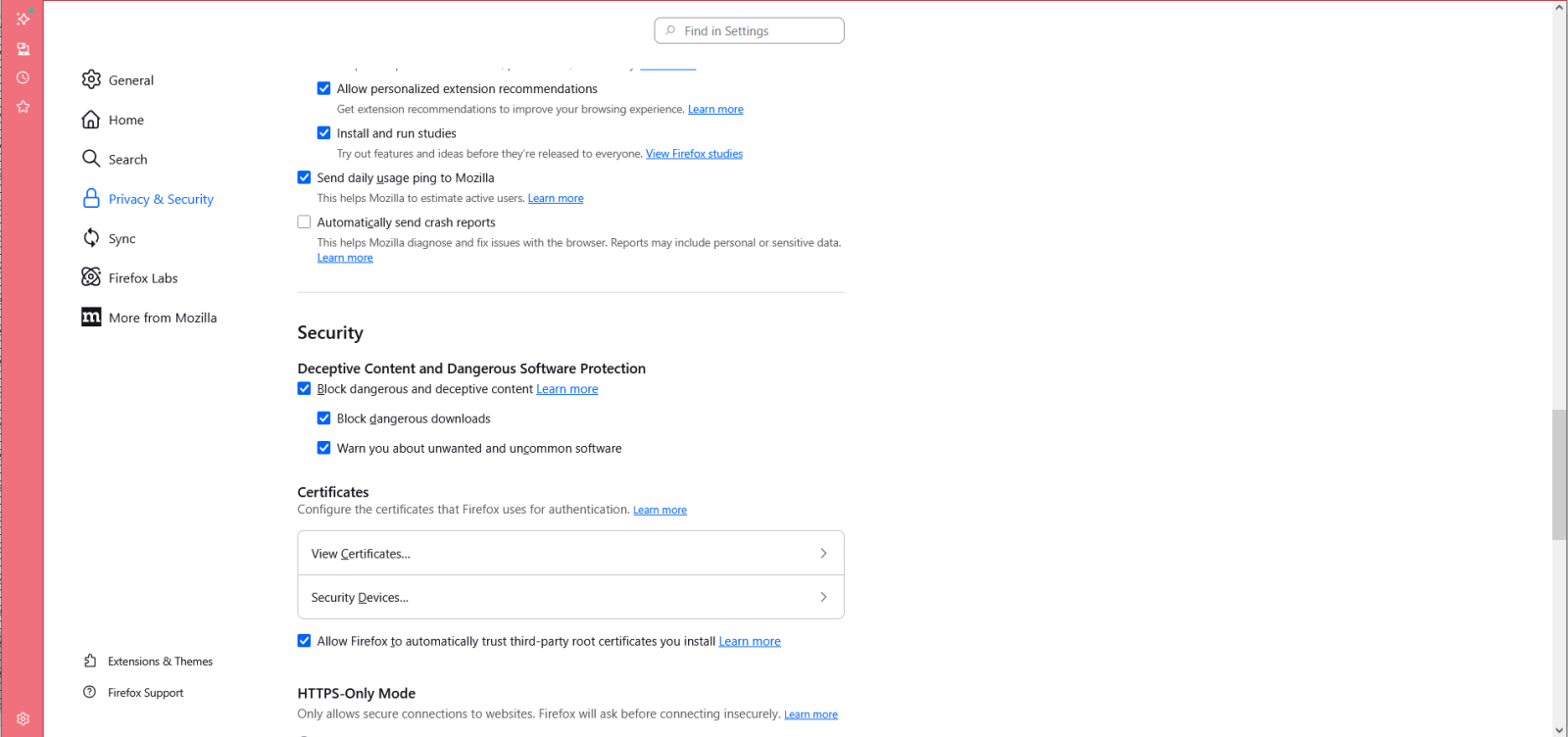
Task: Switch to General settings category
Action: click(x=130, y=80)
